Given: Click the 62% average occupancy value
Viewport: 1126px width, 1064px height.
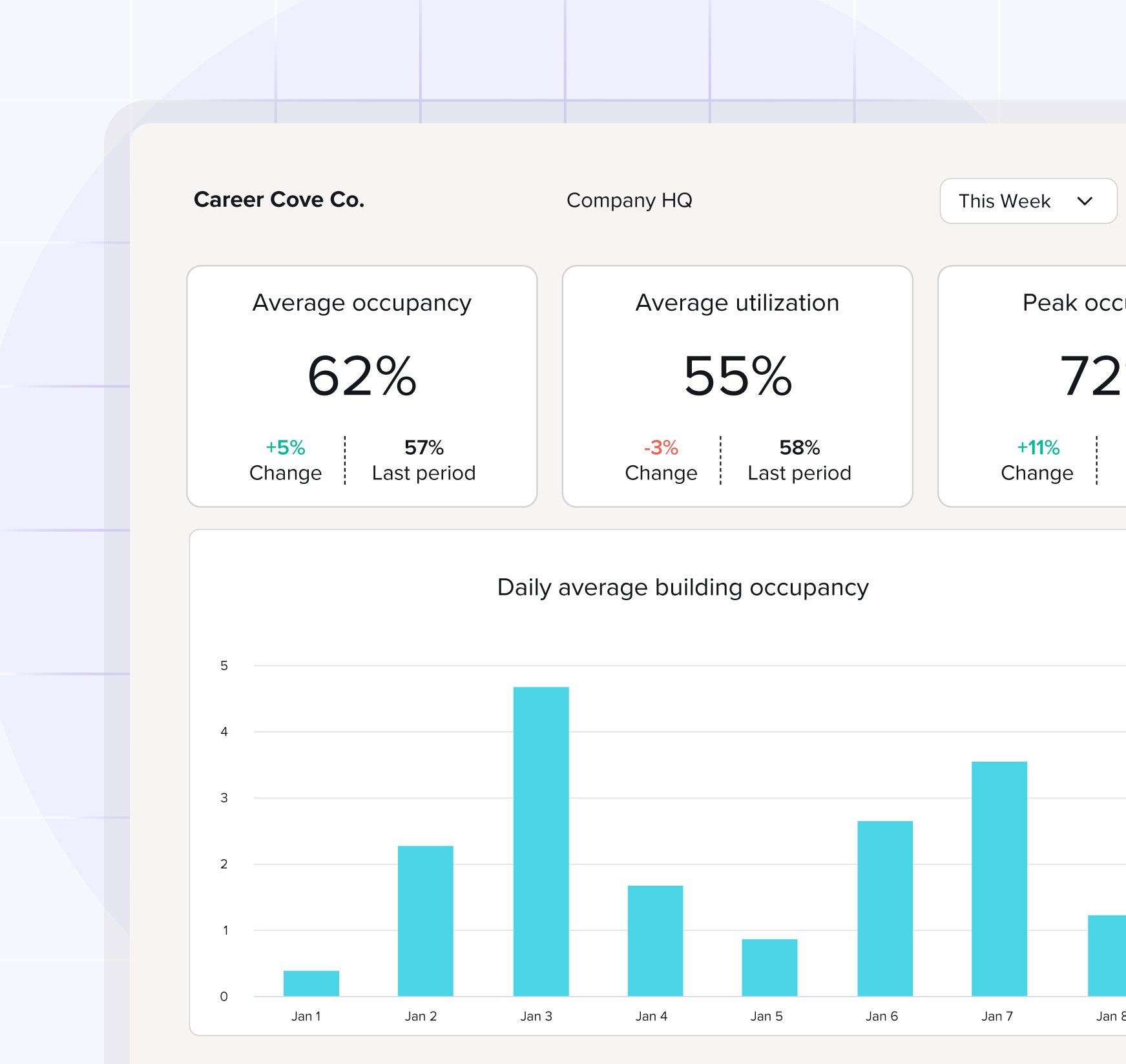Looking at the screenshot, I should 362,376.
